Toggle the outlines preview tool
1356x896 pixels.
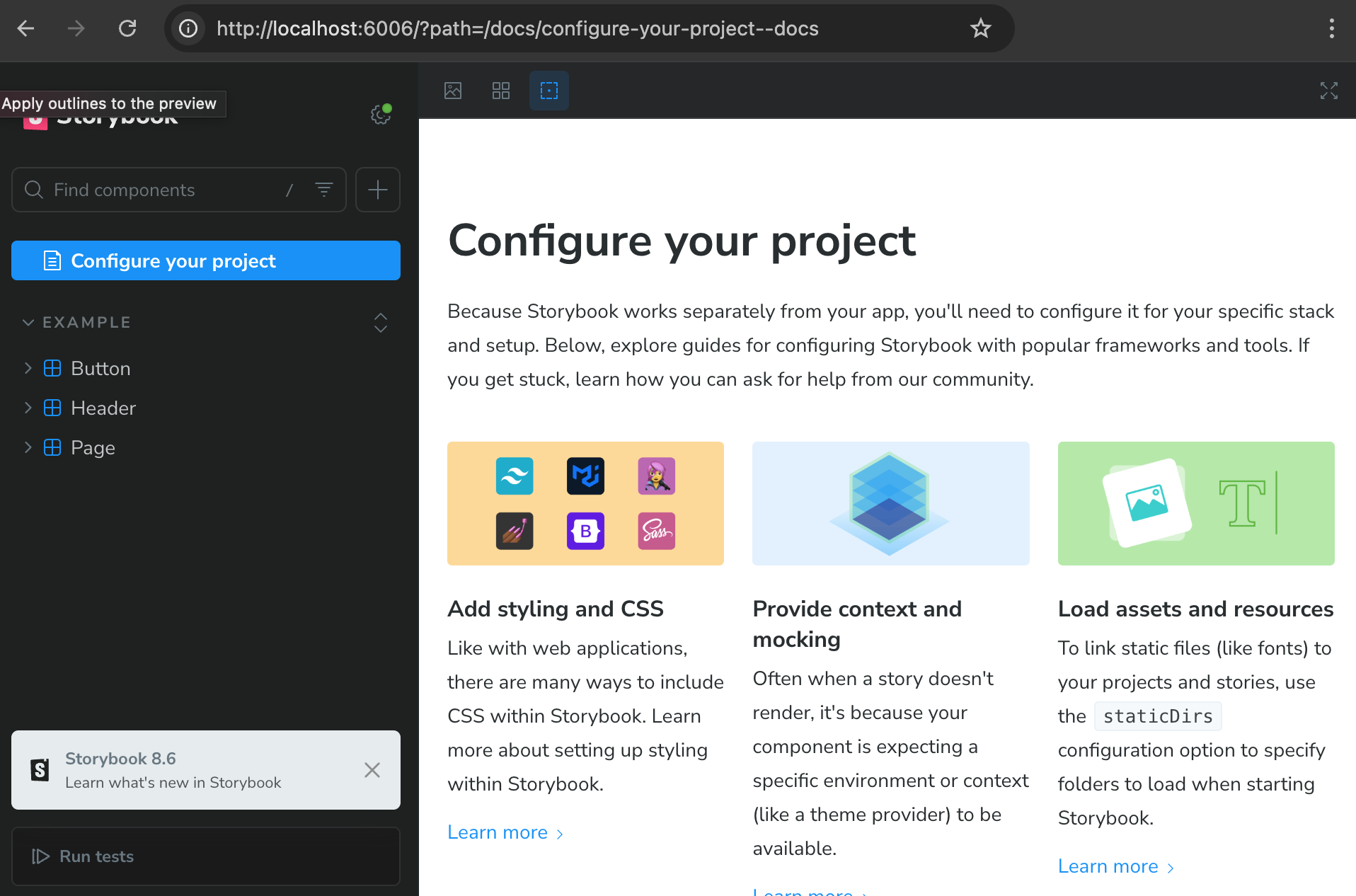click(x=548, y=91)
